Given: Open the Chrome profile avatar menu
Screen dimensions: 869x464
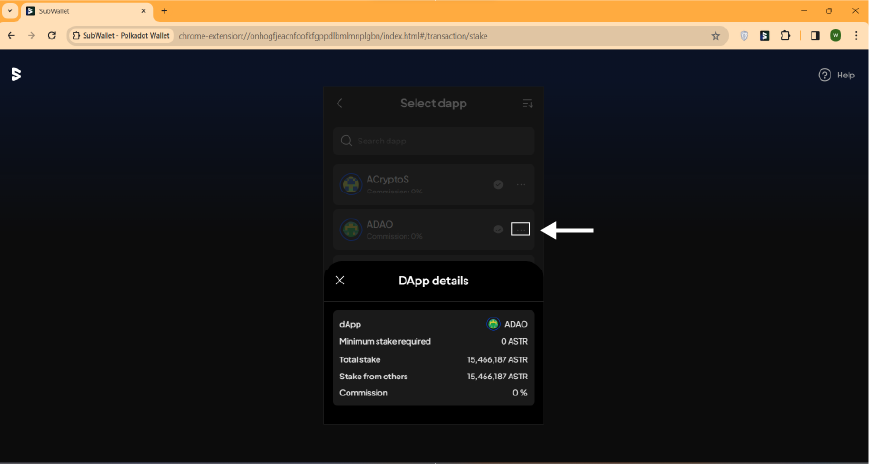Looking at the screenshot, I should [x=835, y=35].
